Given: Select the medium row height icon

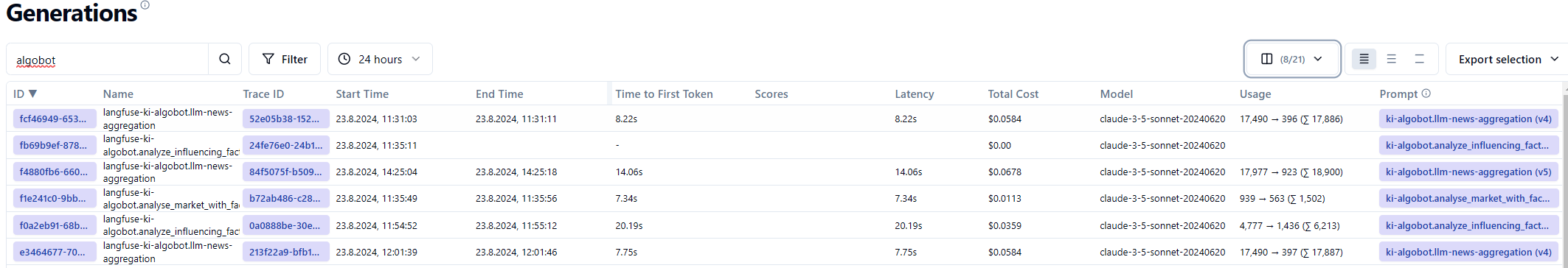Looking at the screenshot, I should pos(1391,59).
